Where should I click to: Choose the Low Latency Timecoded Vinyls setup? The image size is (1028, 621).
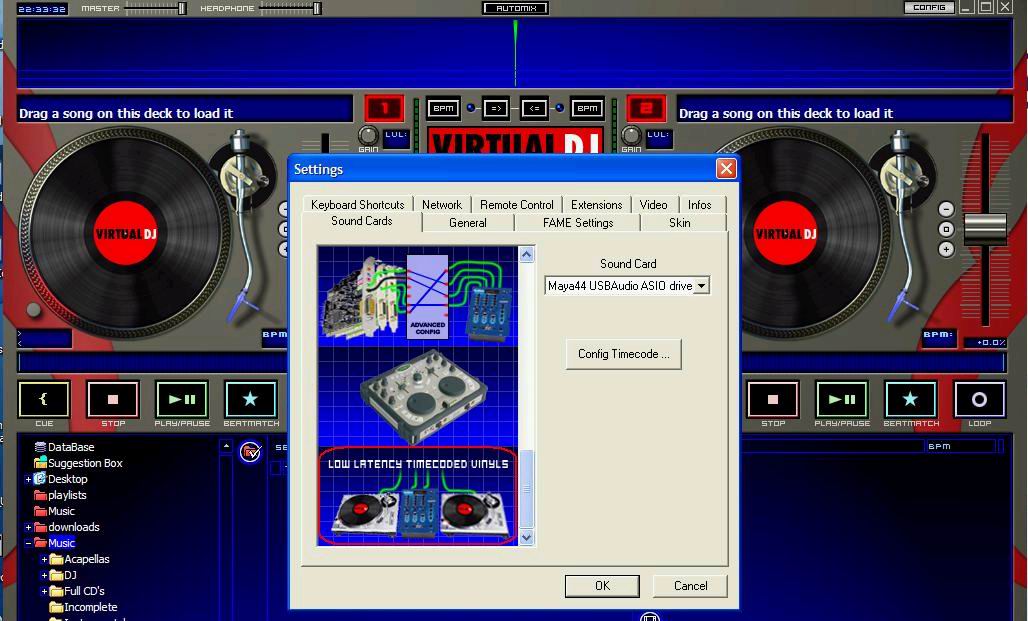coord(418,496)
